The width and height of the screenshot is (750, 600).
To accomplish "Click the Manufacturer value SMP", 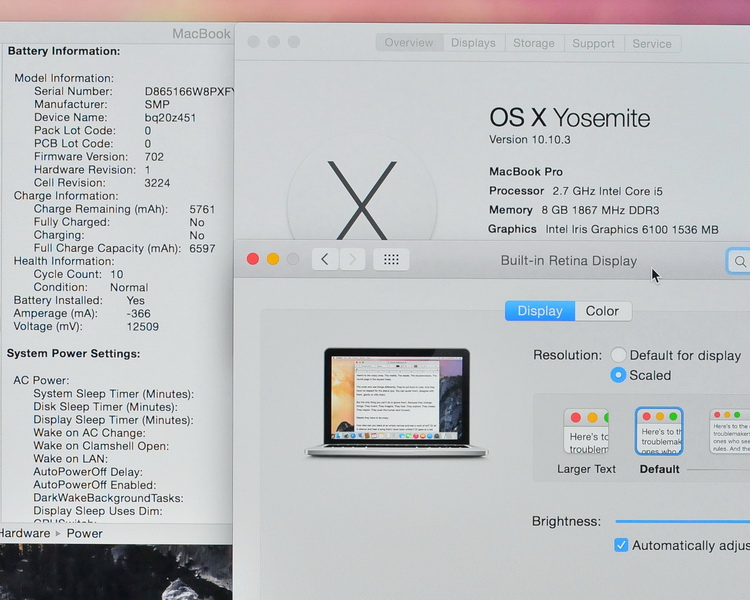I will 157,104.
